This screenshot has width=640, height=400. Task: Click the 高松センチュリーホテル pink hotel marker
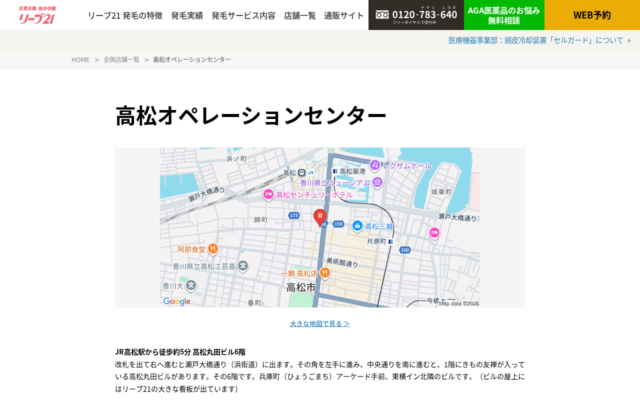(x=268, y=194)
